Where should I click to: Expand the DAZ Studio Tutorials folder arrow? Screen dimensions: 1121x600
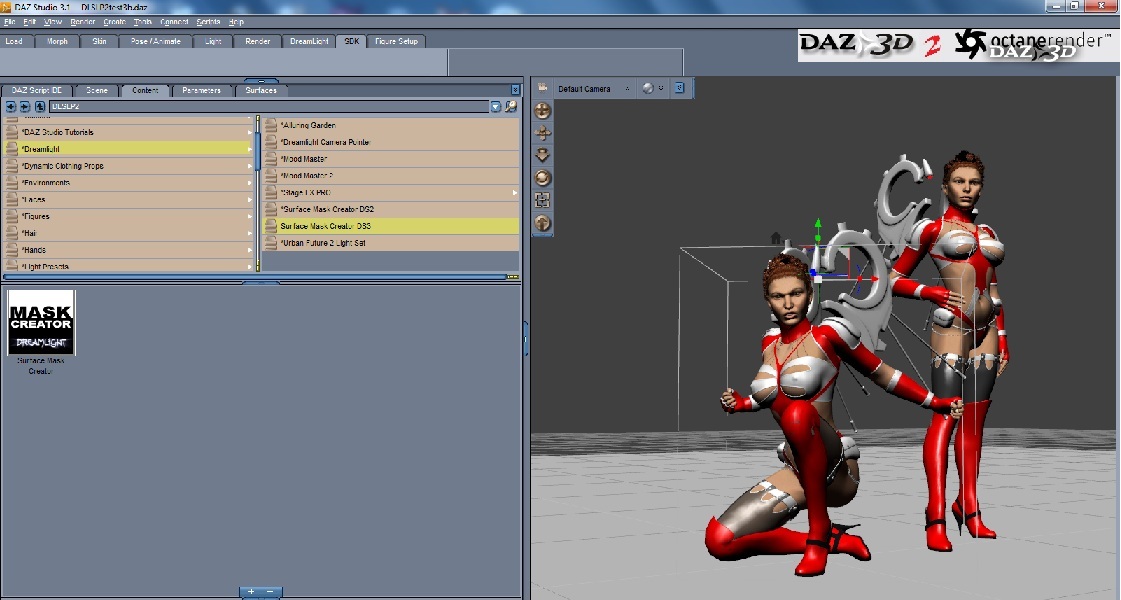point(250,132)
